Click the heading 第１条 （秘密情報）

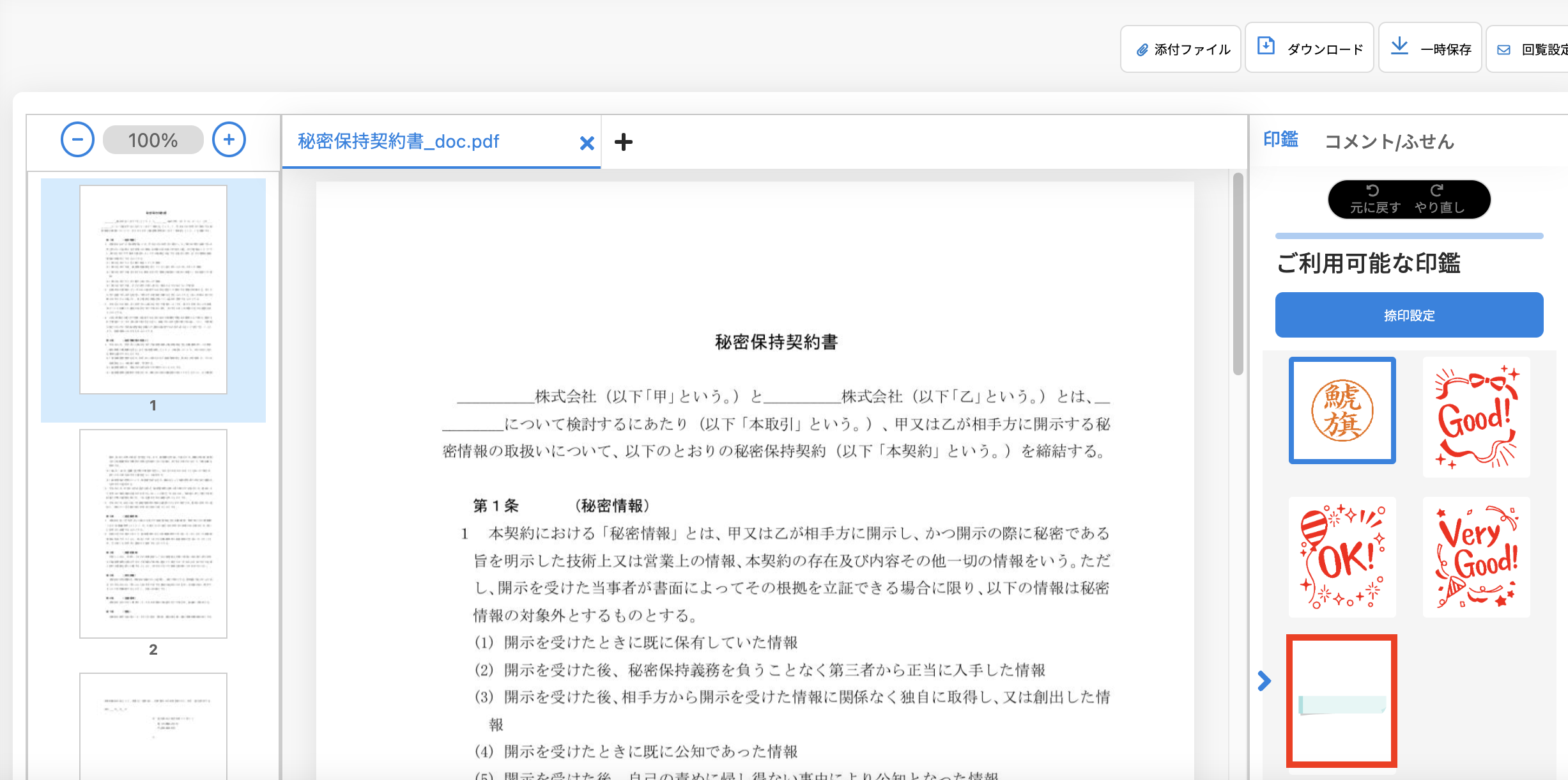tap(562, 506)
